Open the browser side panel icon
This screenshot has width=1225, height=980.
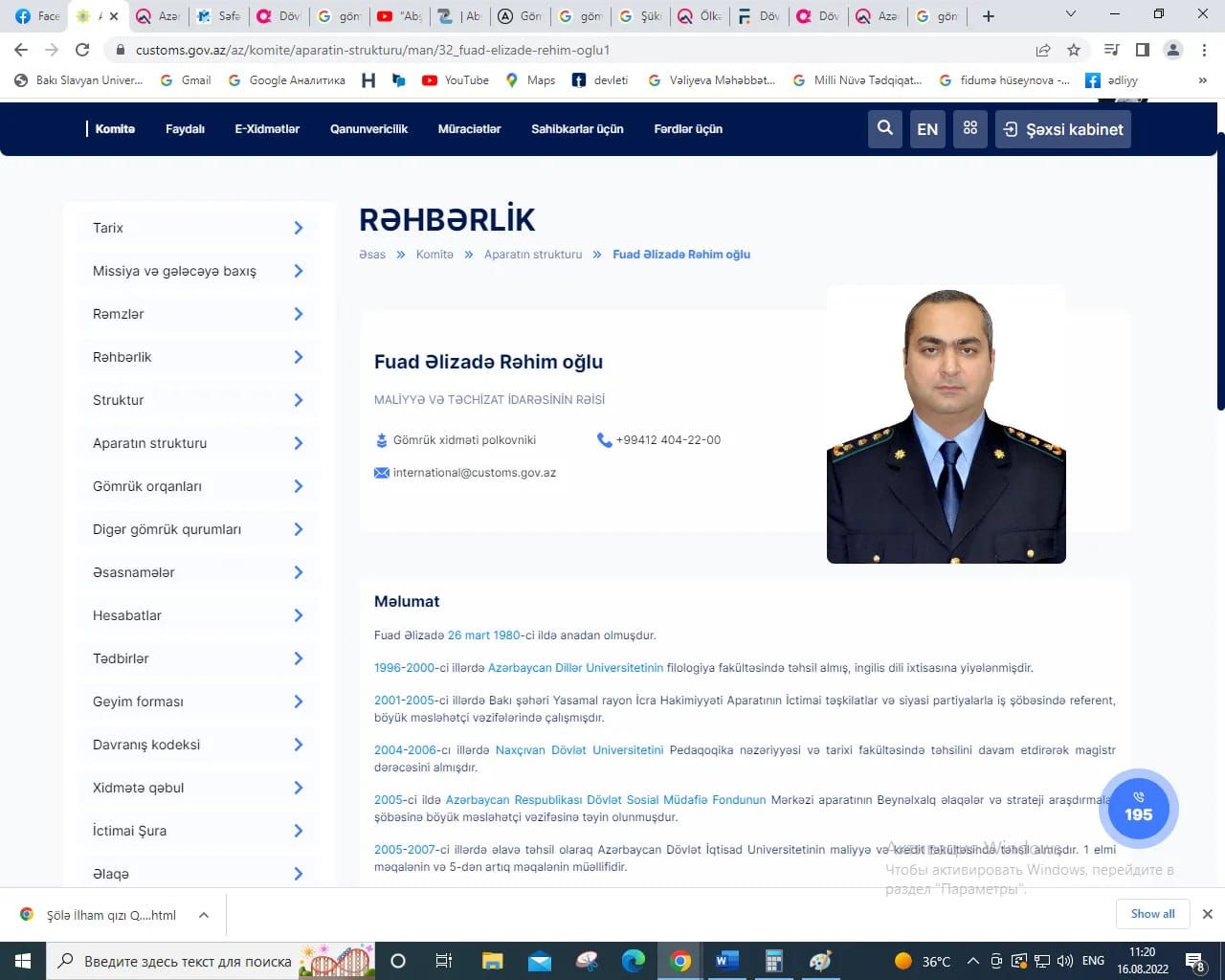pos(1143,50)
